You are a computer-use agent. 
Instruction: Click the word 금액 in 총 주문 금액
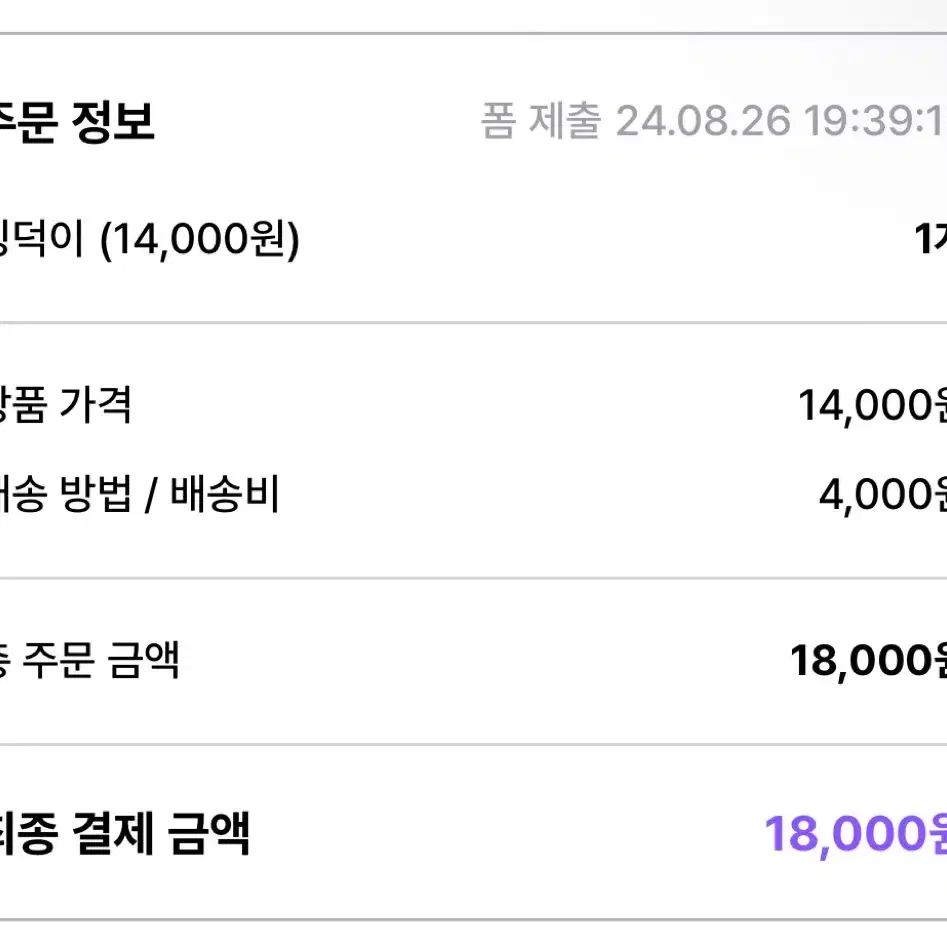click(x=143, y=660)
